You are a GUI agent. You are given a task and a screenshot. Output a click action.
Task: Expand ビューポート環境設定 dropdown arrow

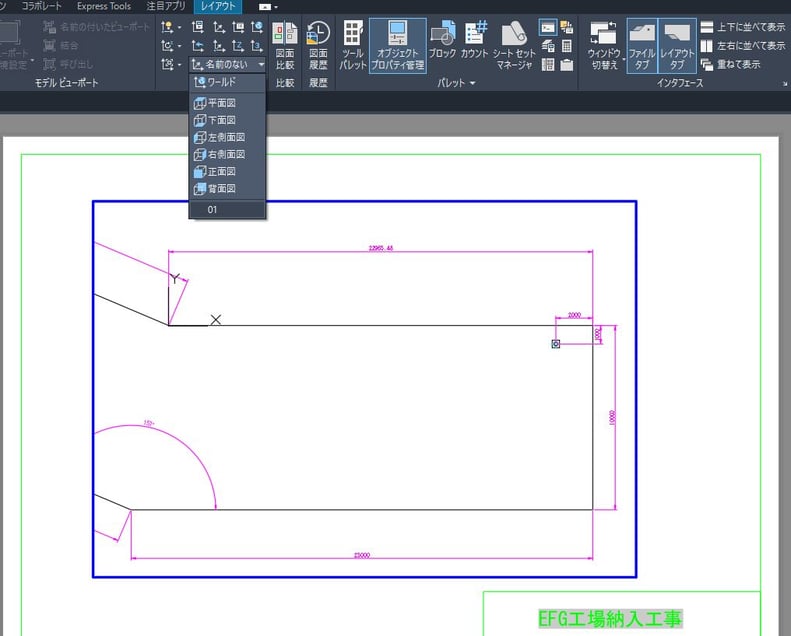[x=32, y=61]
